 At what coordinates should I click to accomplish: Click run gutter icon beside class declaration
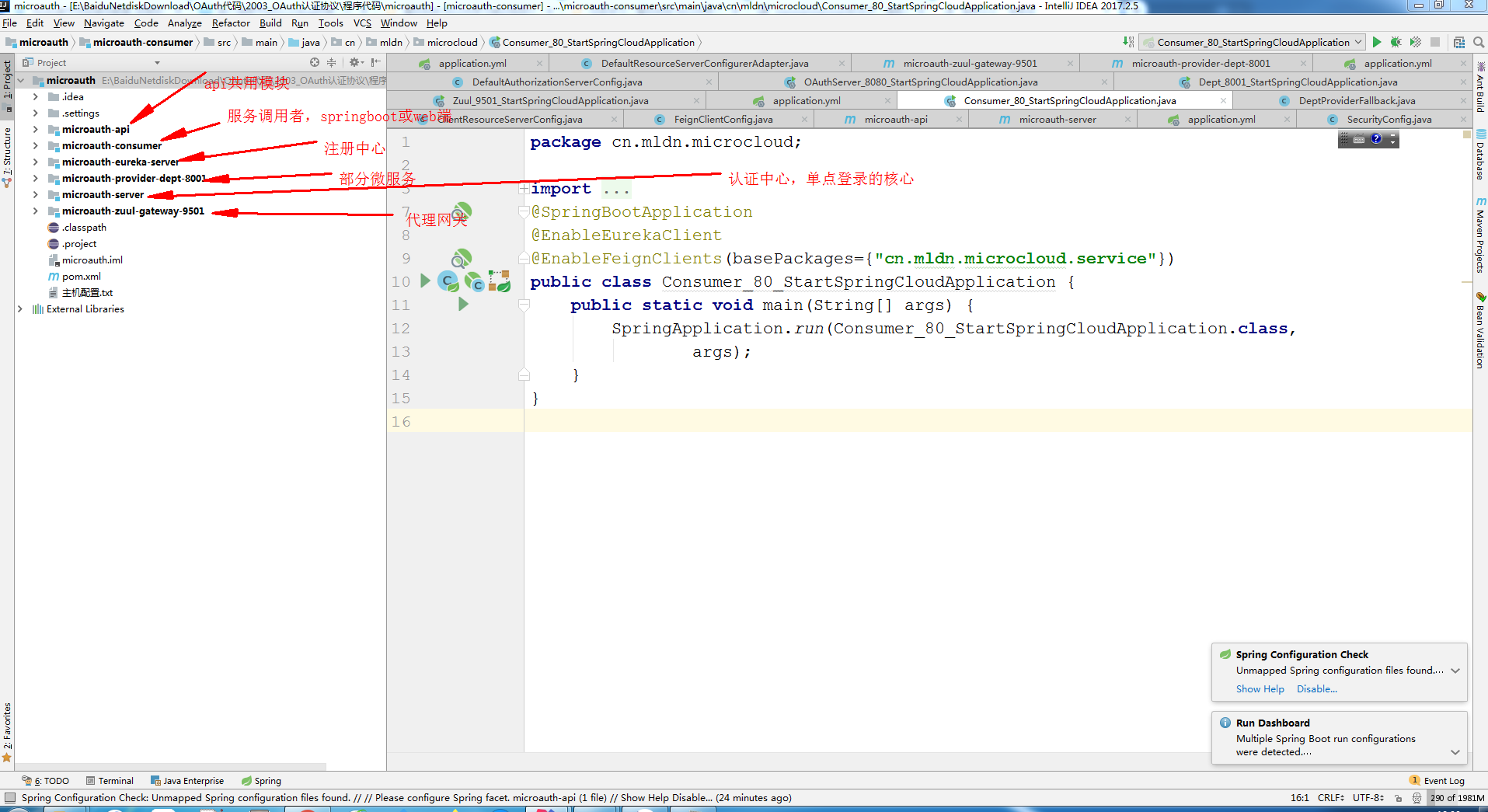425,281
